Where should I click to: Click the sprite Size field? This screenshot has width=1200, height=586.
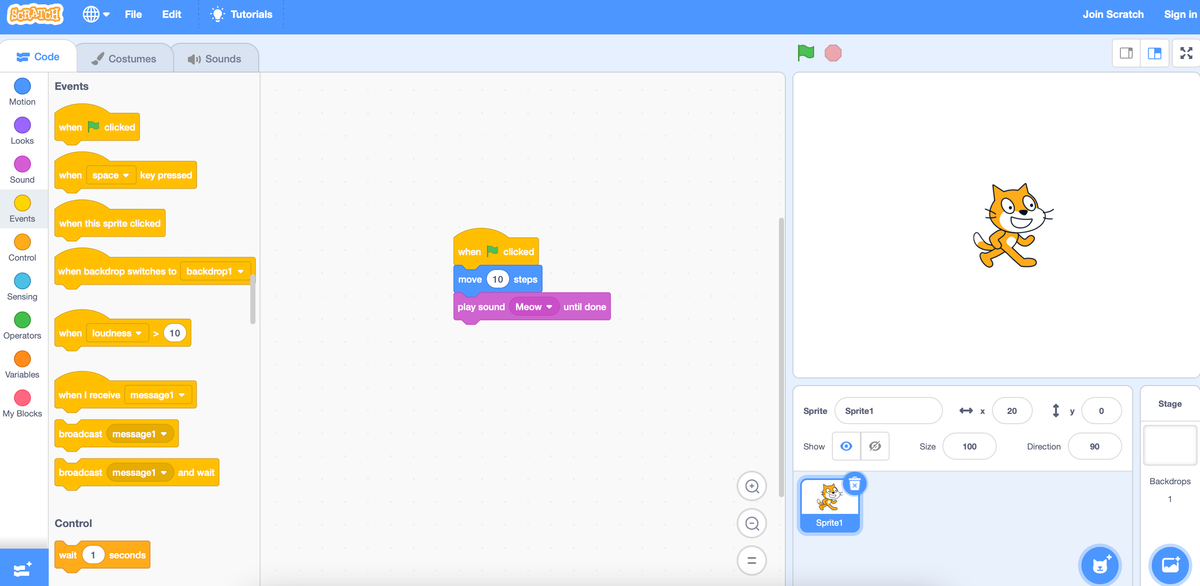click(x=969, y=446)
